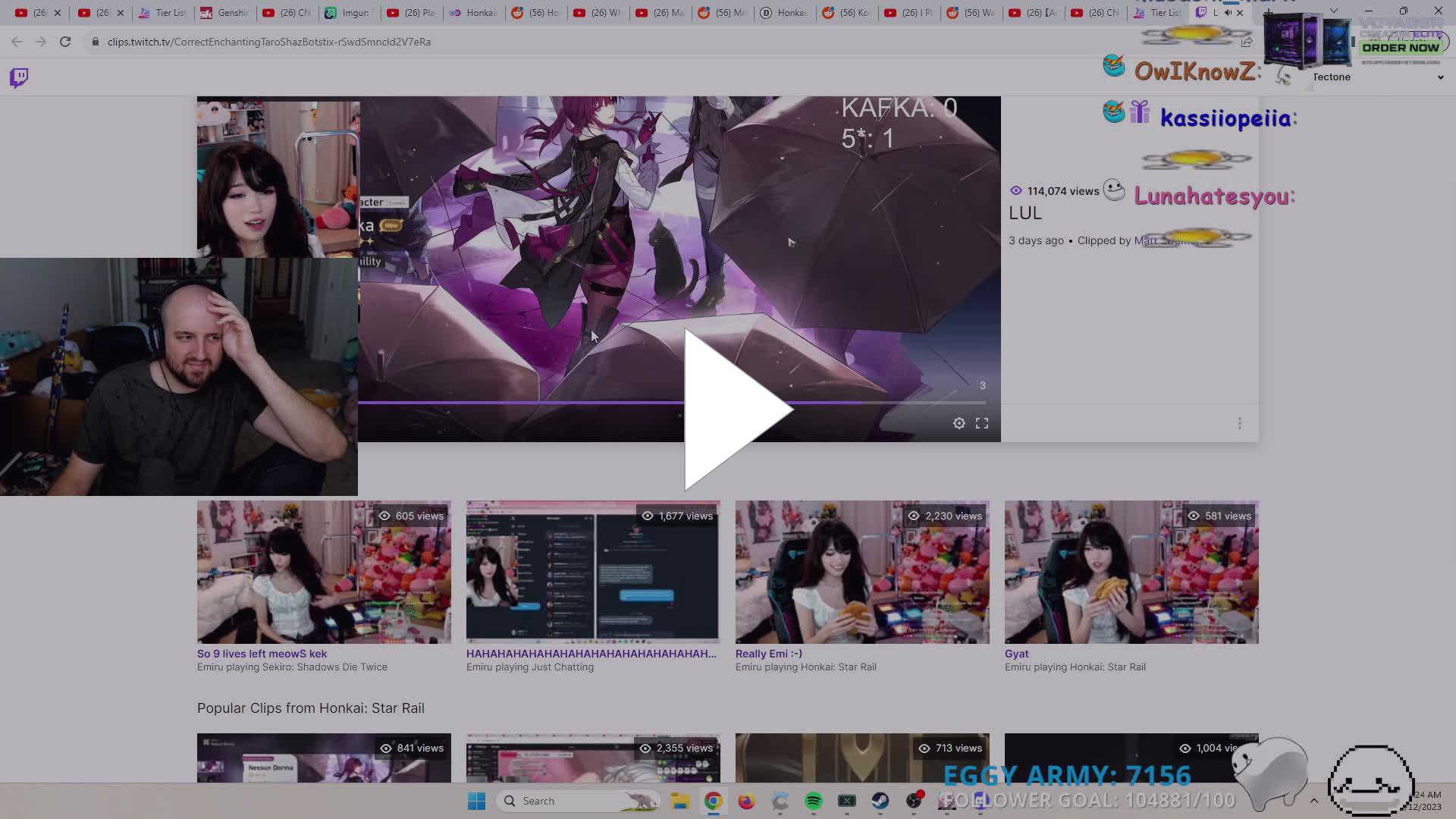
Task: Open the browser tab search chevron
Action: (1332, 11)
